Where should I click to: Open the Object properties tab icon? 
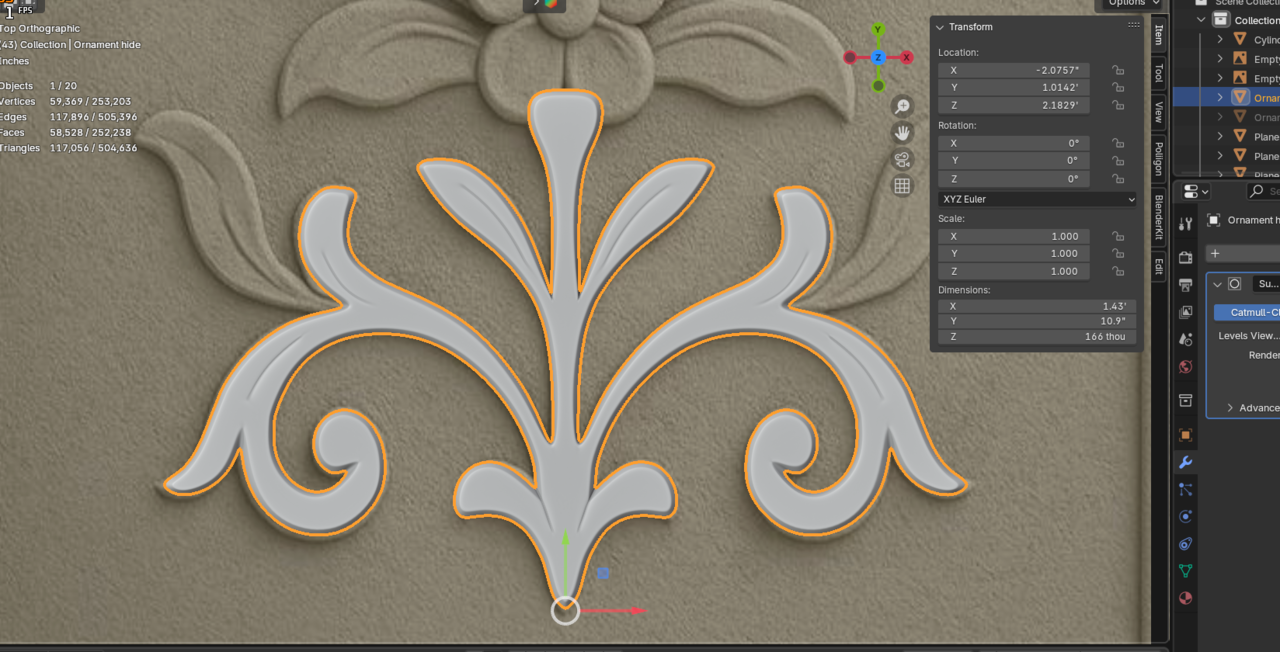(1186, 435)
